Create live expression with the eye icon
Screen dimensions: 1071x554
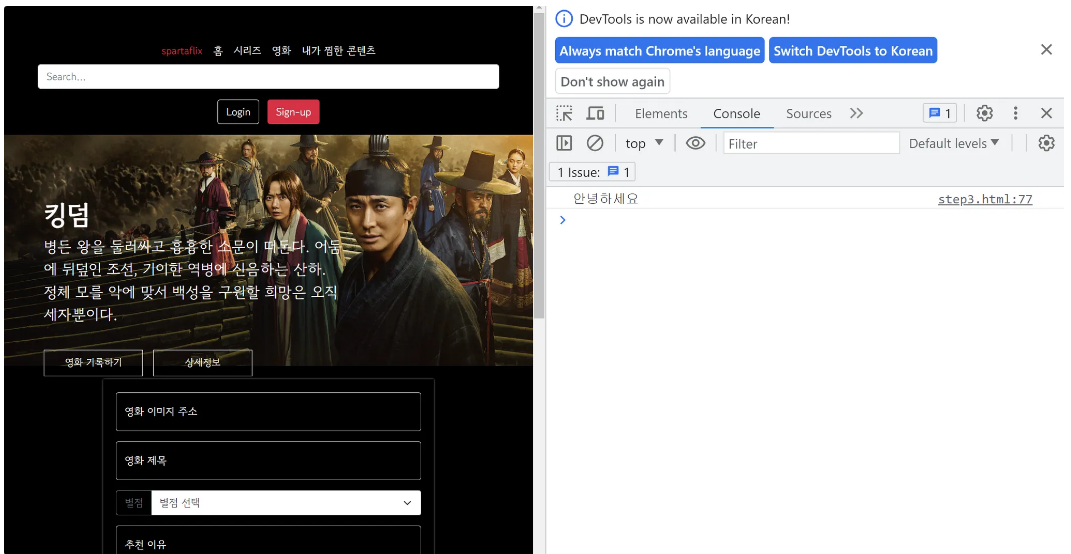[x=695, y=143]
